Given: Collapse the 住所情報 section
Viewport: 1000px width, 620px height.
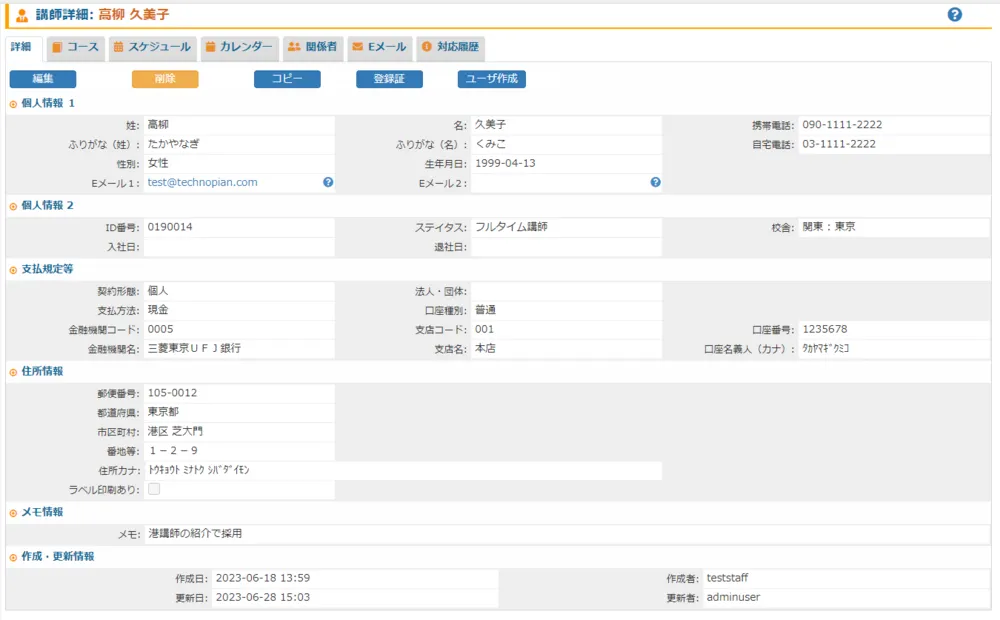Looking at the screenshot, I should point(13,372).
